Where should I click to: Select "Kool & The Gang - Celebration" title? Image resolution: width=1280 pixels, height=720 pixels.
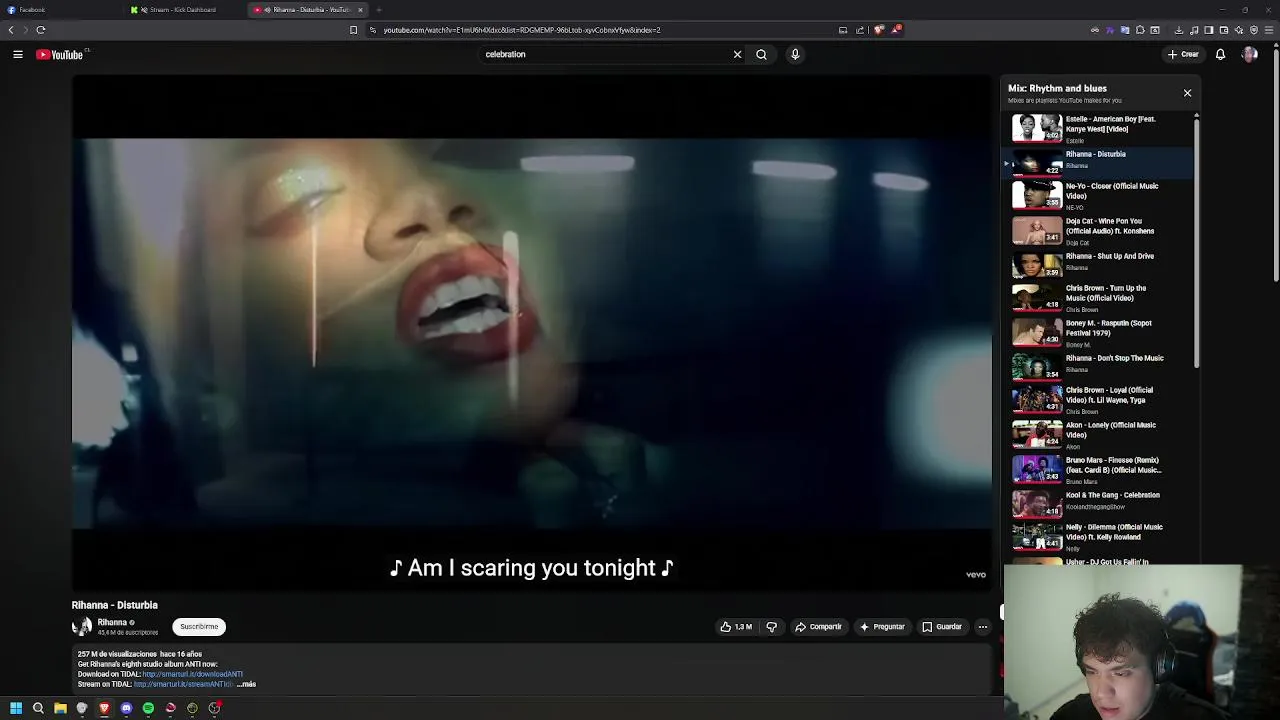click(1112, 495)
